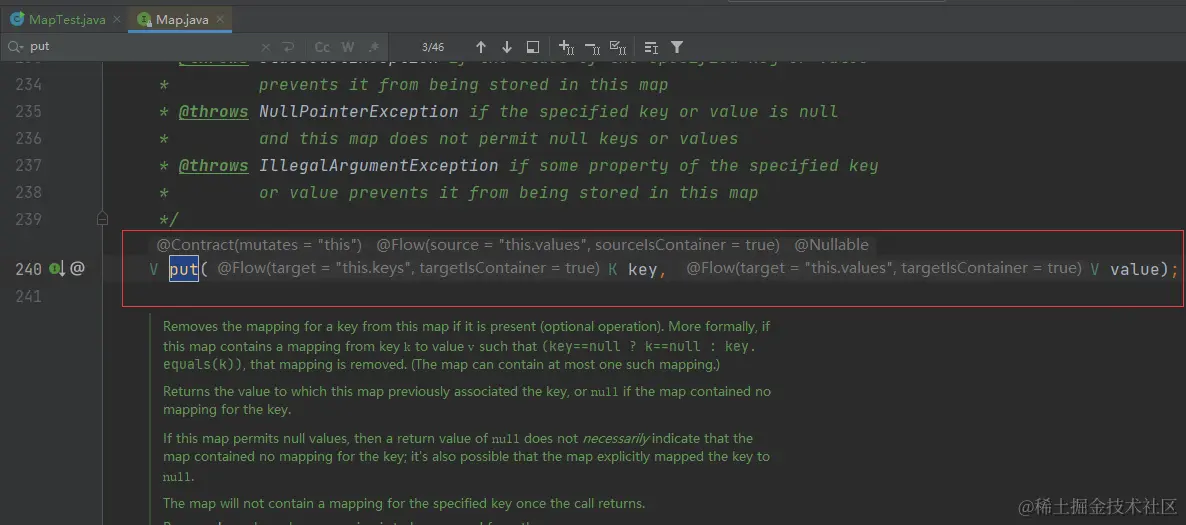Click line number 236 in gutter

29,138
